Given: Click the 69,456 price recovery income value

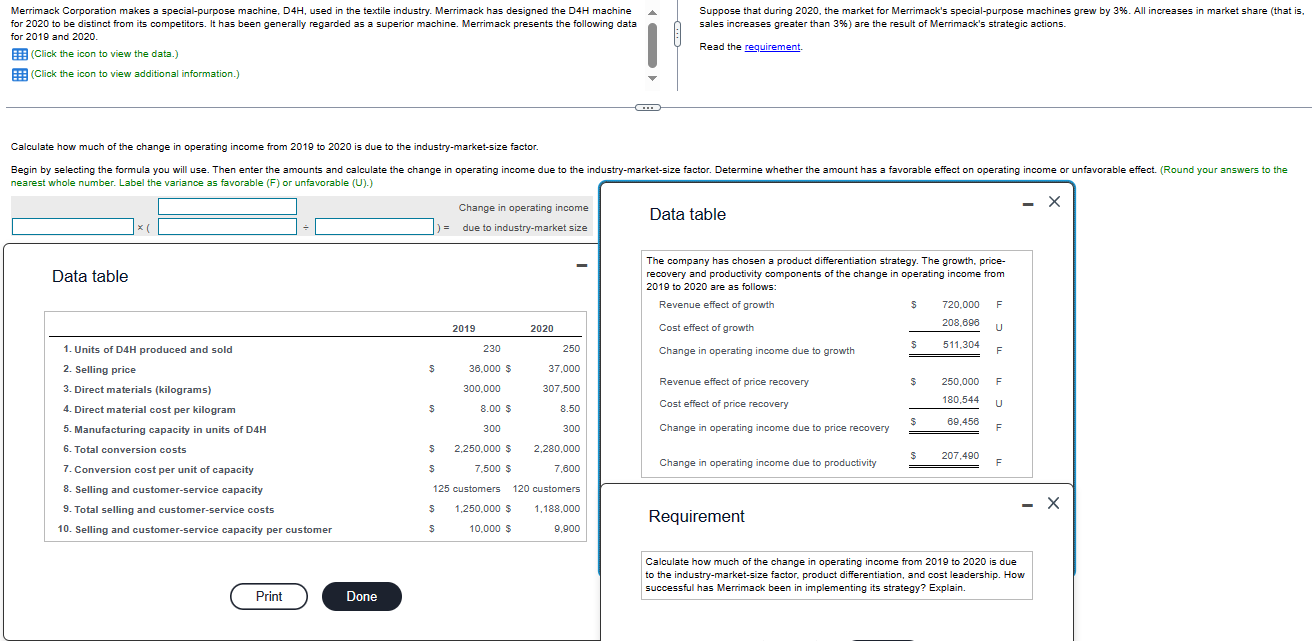Looking at the screenshot, I should (x=963, y=422).
